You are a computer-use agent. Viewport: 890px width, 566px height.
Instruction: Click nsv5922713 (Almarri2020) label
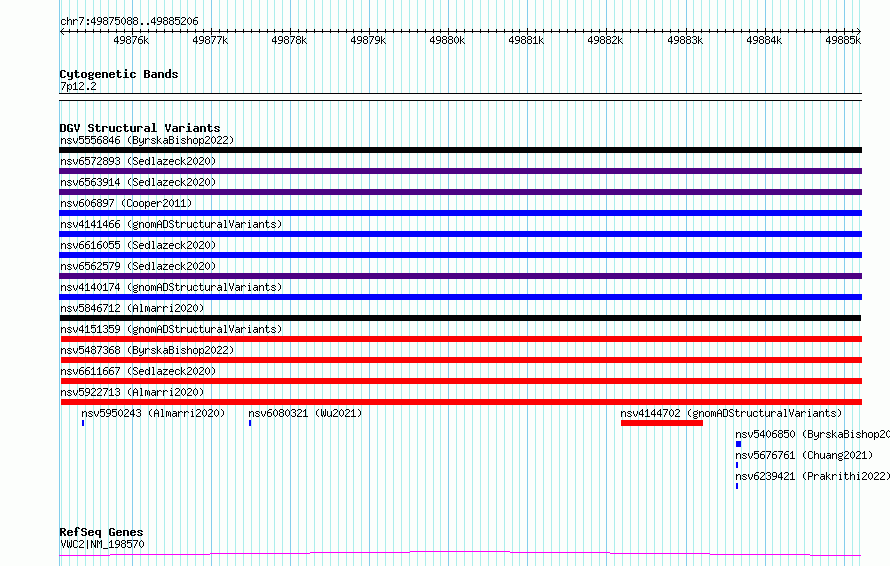[x=132, y=392]
